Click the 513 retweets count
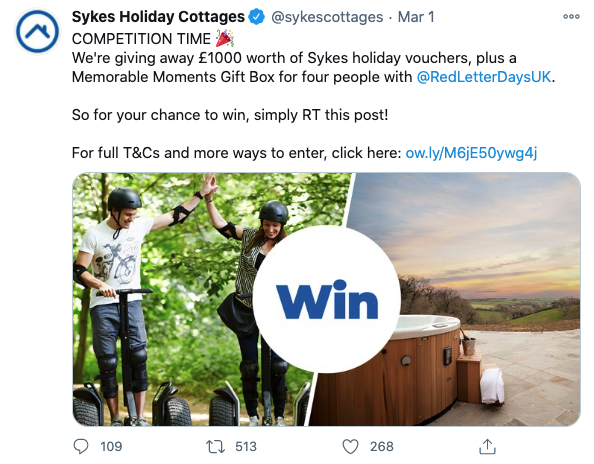 [x=246, y=447]
